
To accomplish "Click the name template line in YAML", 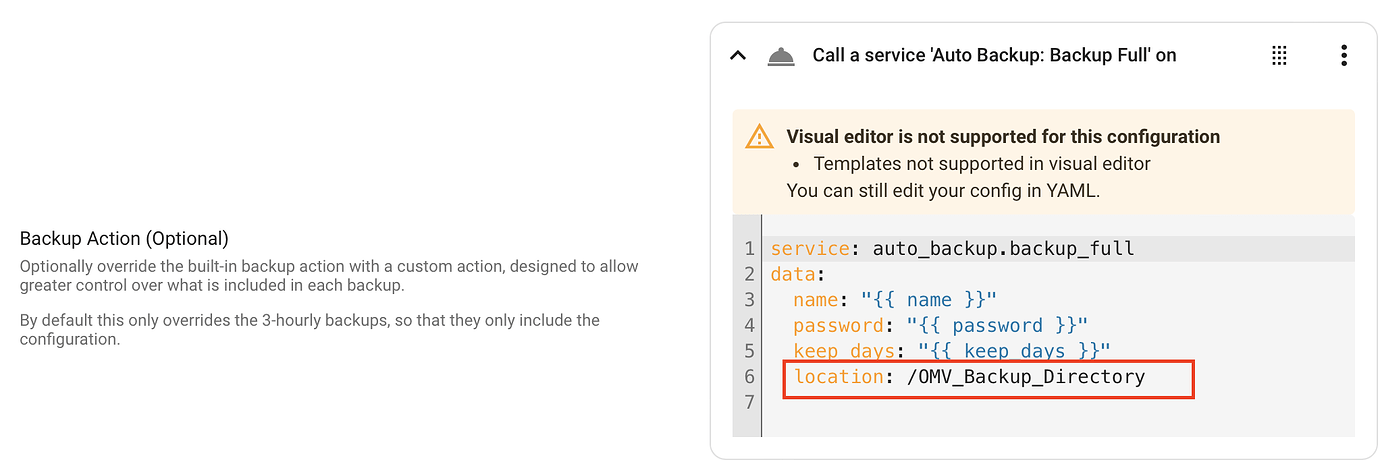I will click(895, 300).
